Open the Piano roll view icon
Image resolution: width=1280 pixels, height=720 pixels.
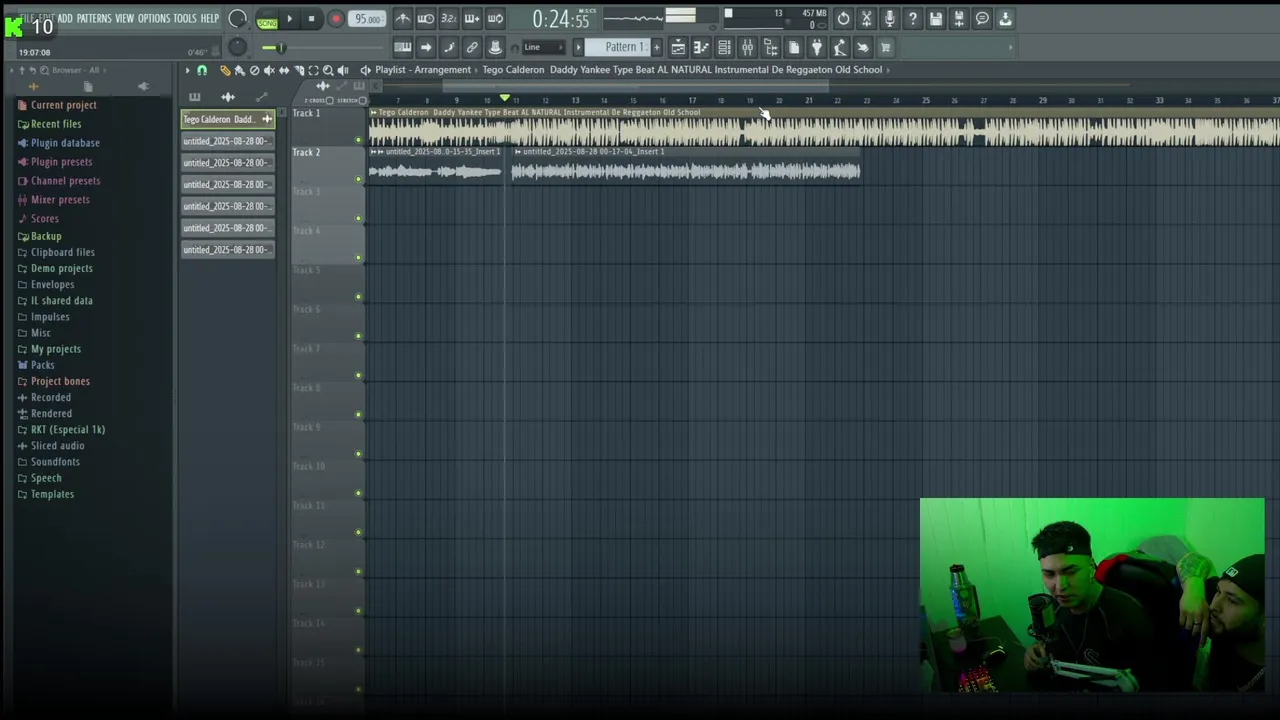click(701, 47)
